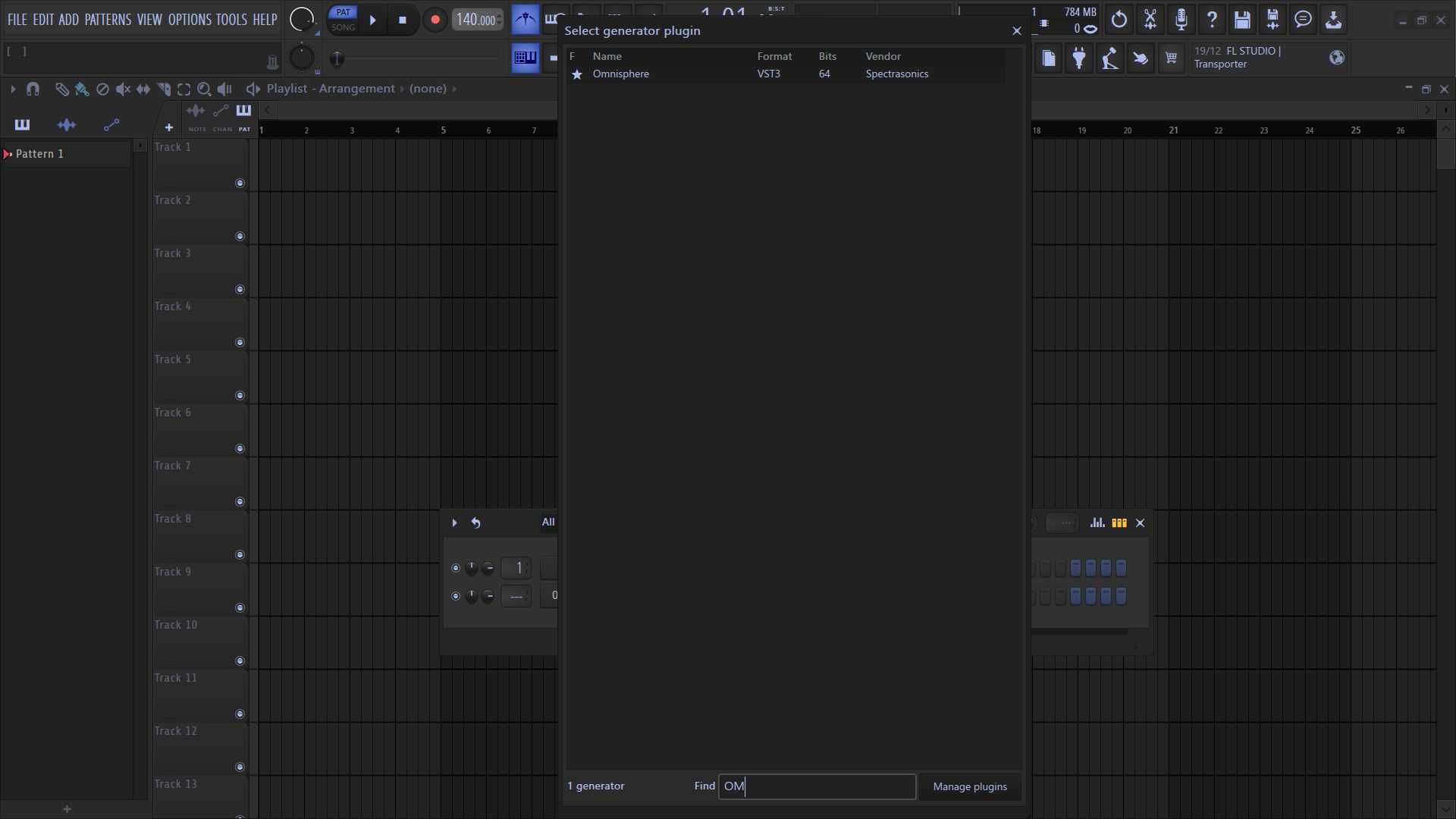Viewport: 1456px width, 819px height.
Task: Toggle the Omnisphere favorite star
Action: click(577, 74)
